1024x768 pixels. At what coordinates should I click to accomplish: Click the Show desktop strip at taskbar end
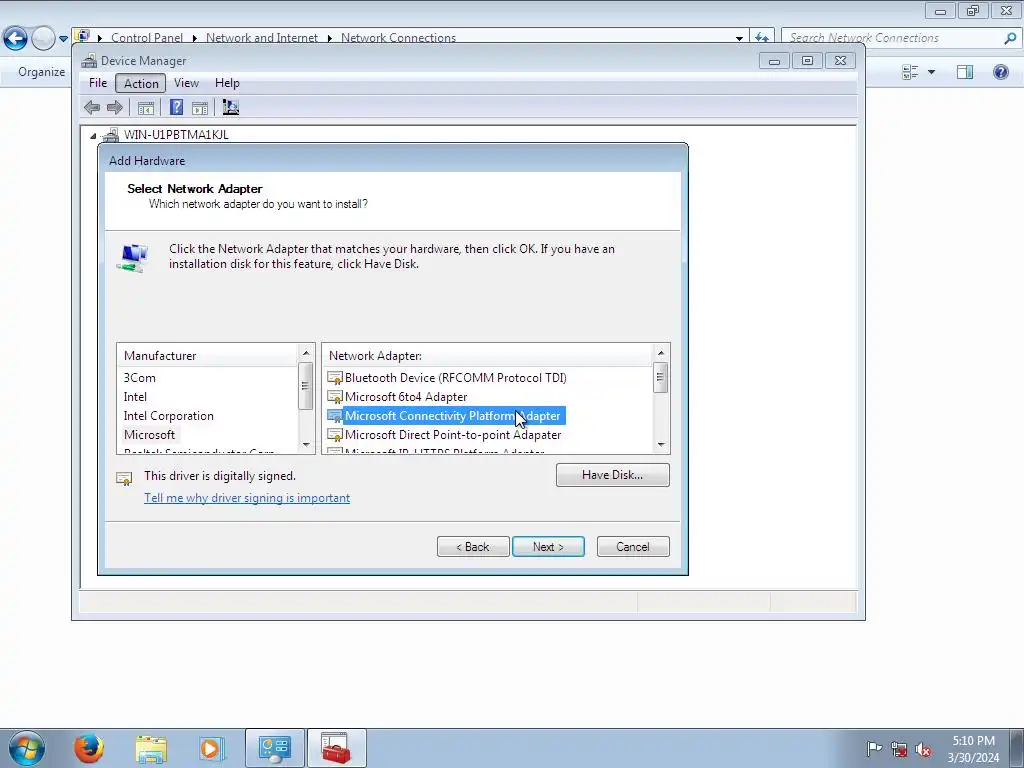pos(1016,748)
